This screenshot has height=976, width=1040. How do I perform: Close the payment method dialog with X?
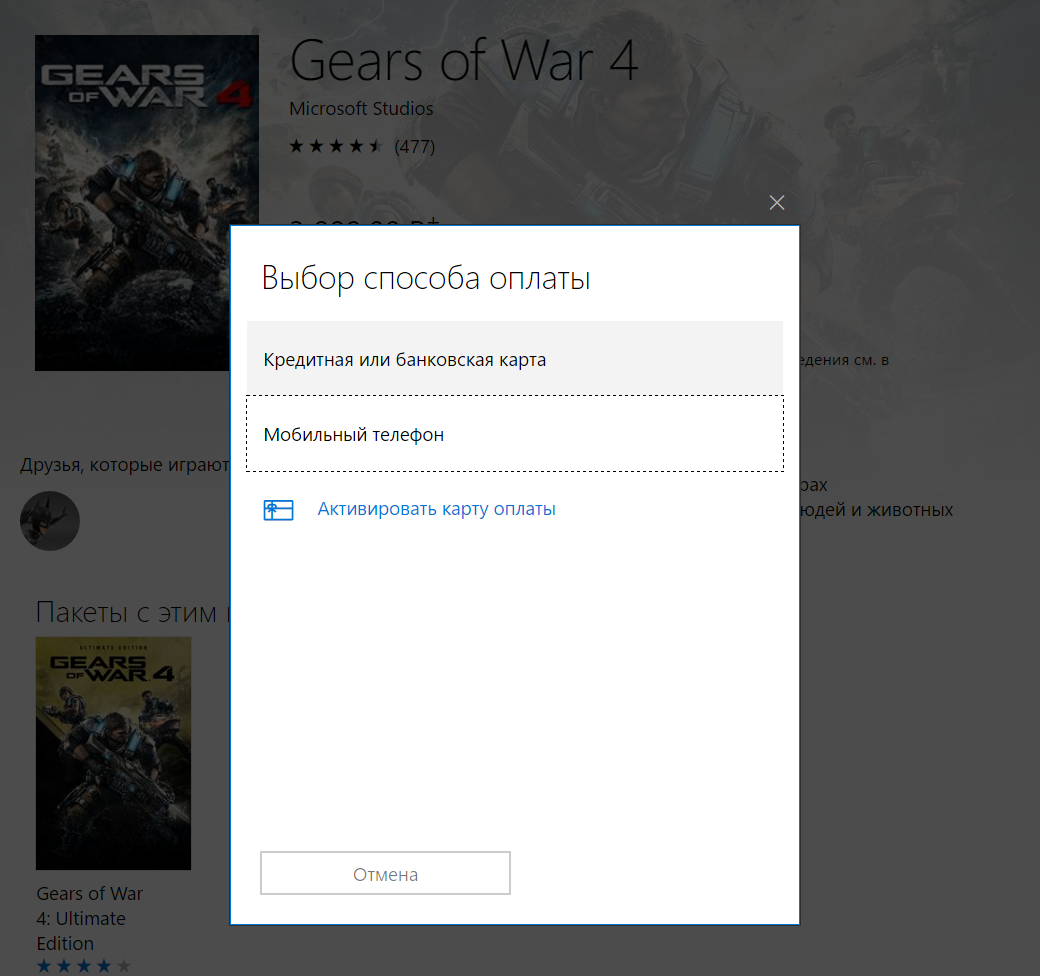pyautogui.click(x=777, y=203)
